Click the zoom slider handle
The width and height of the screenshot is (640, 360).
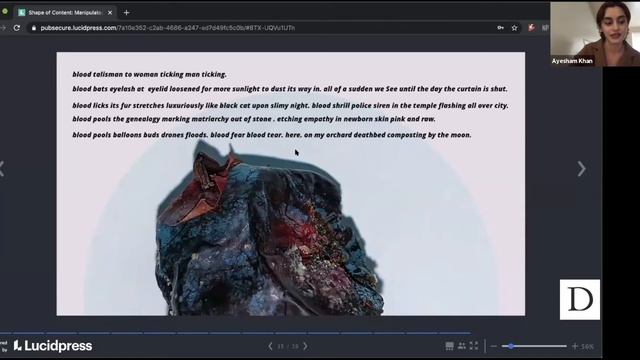point(511,346)
